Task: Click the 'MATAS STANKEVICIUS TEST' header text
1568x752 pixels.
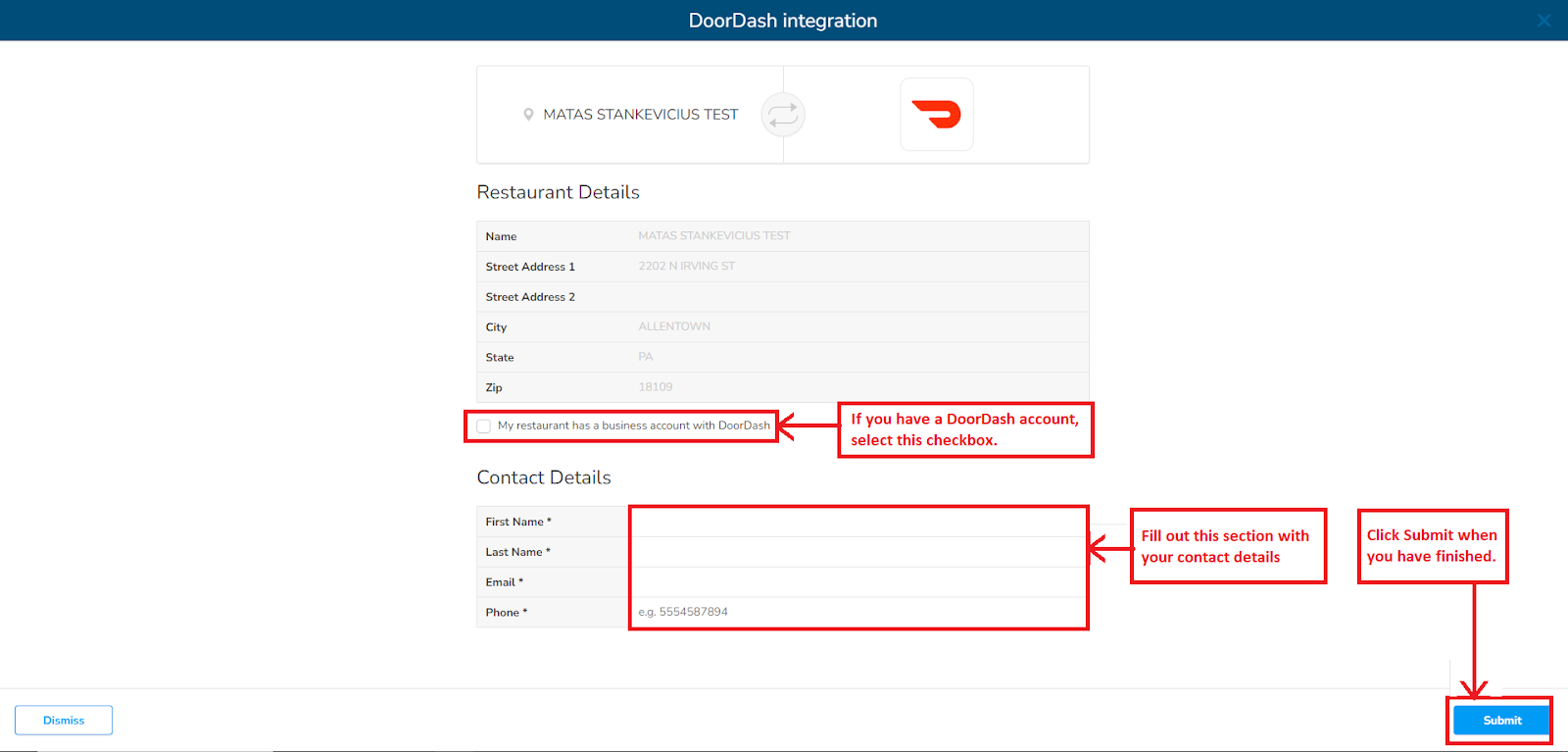Action: tap(641, 115)
